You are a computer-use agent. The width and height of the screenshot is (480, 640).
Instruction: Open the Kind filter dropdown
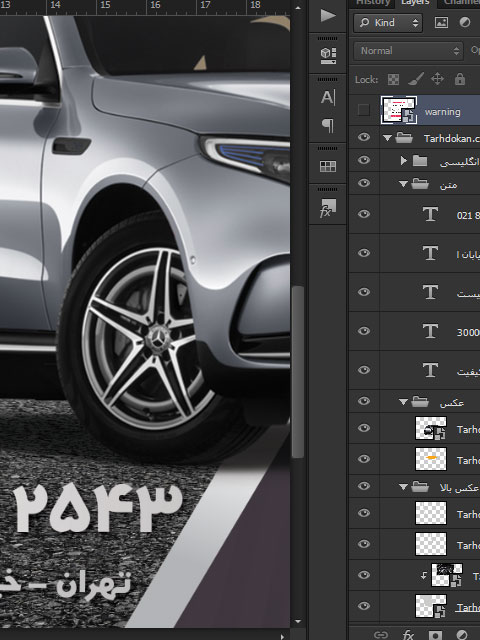coord(388,22)
